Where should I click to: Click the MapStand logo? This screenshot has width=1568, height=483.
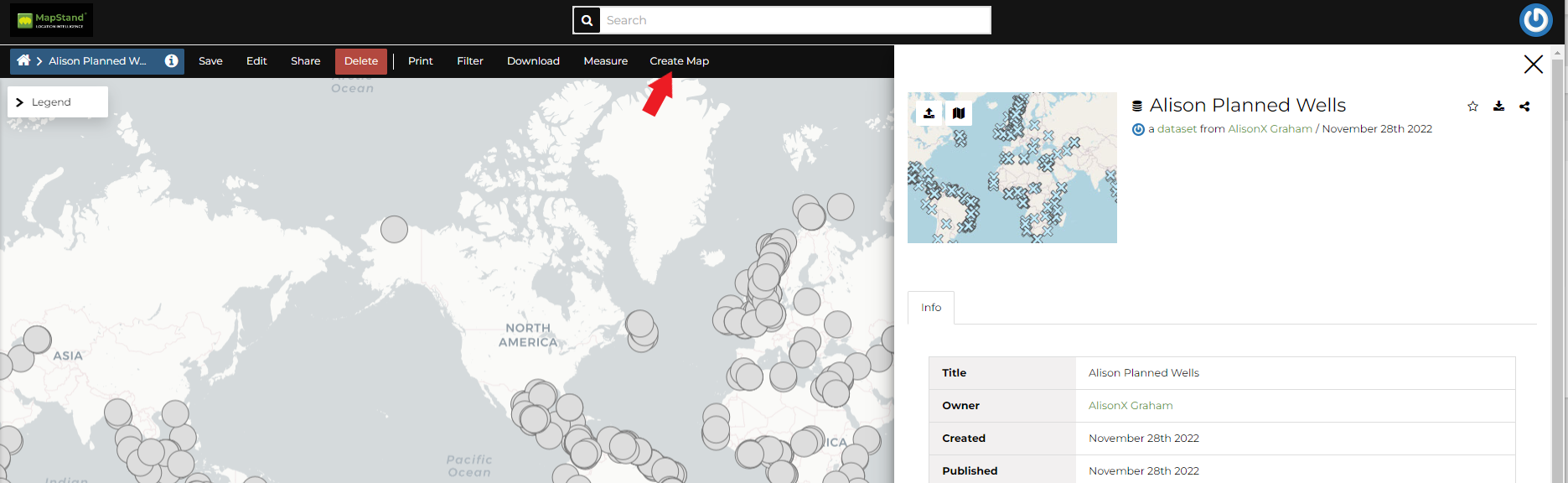(52, 20)
